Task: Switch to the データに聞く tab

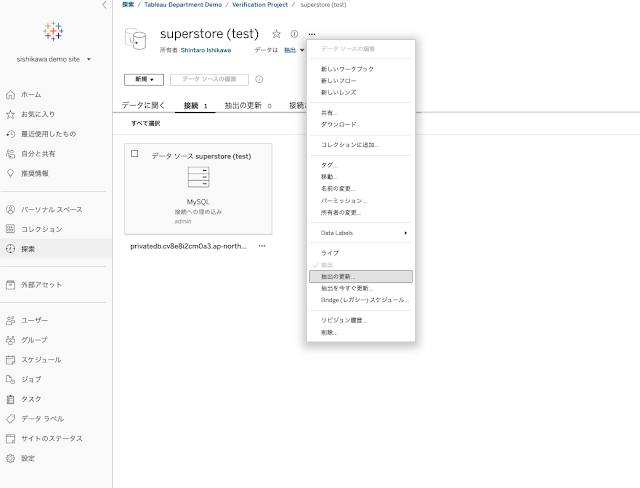Action: [x=143, y=105]
